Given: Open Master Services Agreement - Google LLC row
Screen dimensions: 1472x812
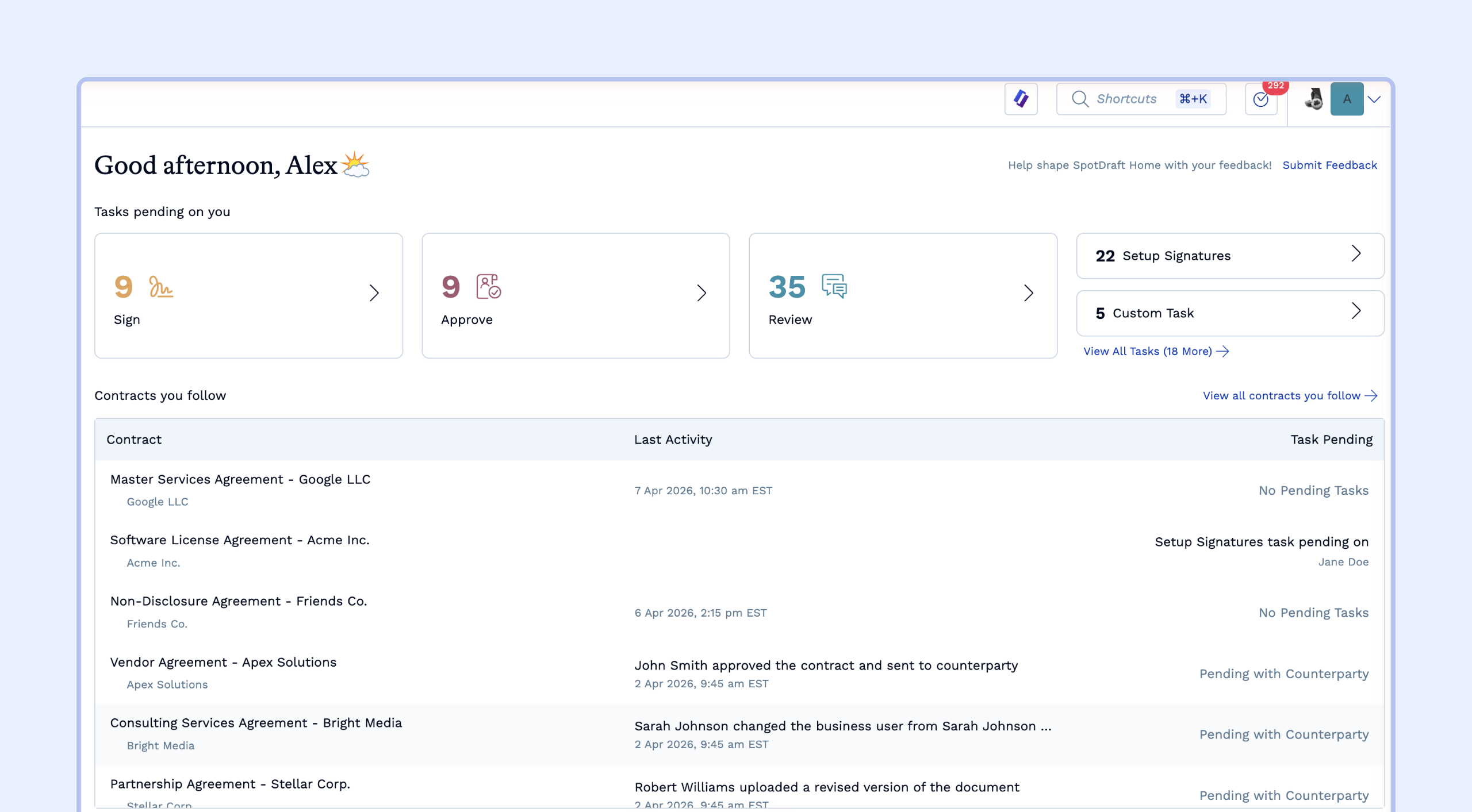Looking at the screenshot, I should point(240,479).
